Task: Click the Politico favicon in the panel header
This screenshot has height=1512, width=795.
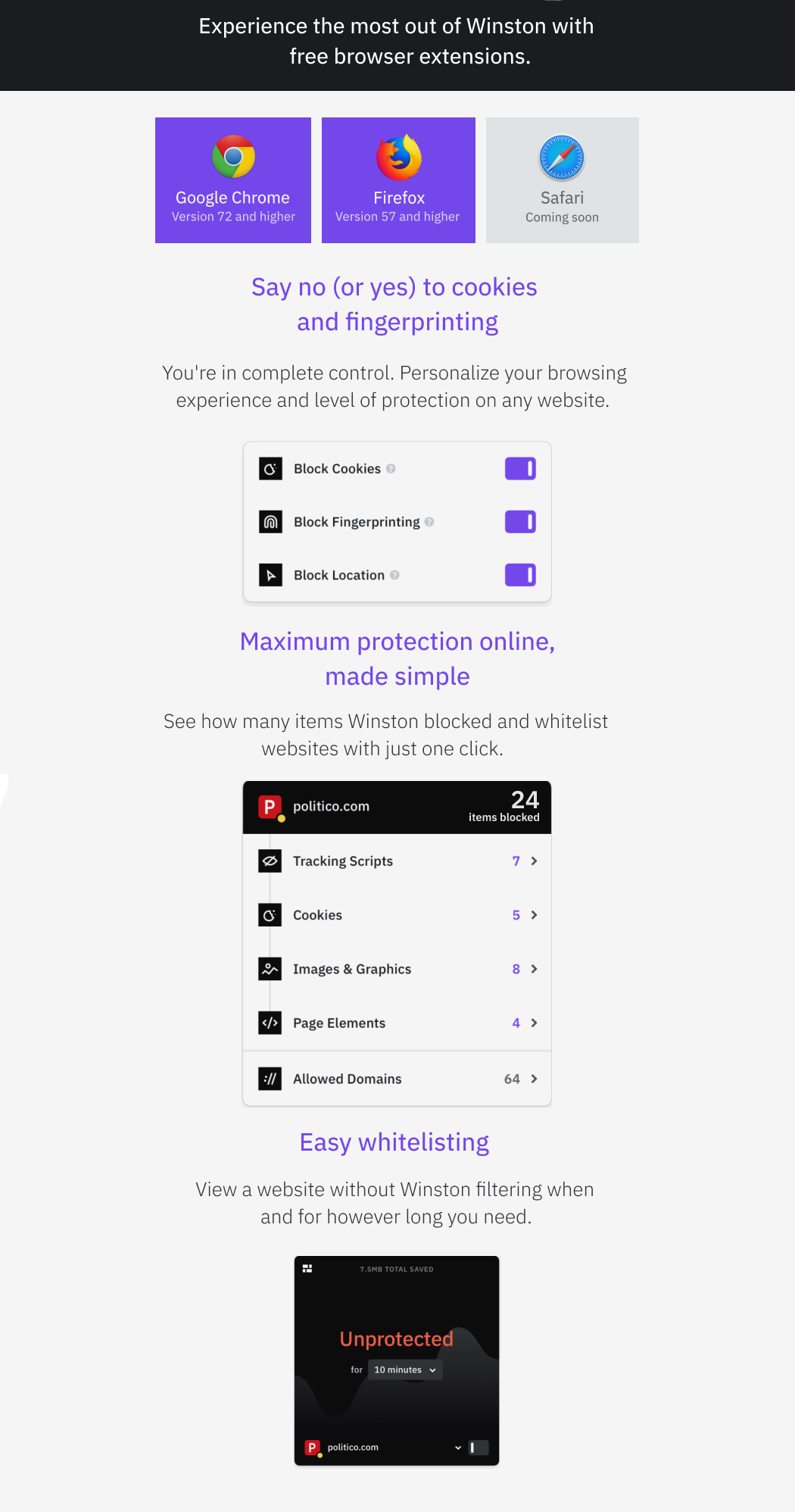Action: pyautogui.click(x=270, y=806)
